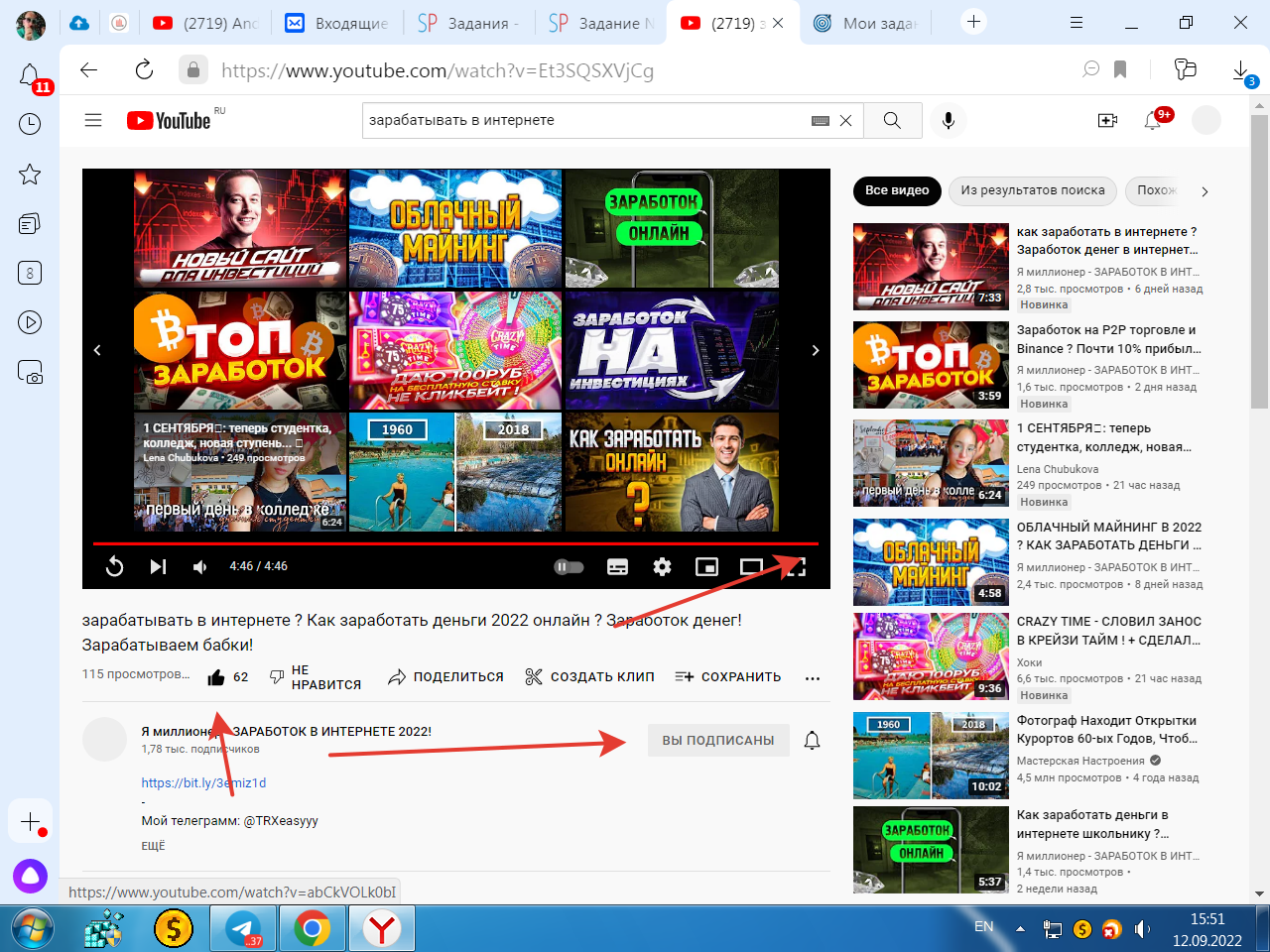
Task: Open Yandex browser notifications bell in sidebar
Action: click(x=30, y=75)
